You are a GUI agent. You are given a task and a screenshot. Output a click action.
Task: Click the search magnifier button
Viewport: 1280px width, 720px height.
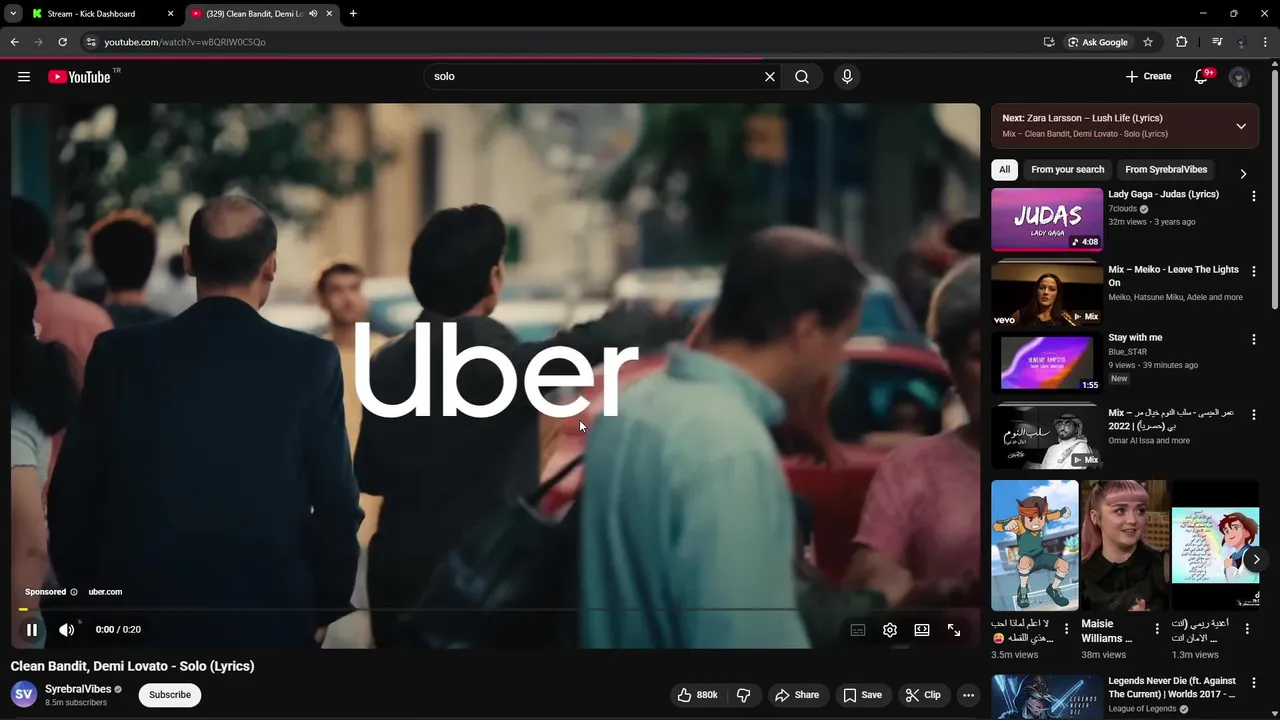pos(802,77)
